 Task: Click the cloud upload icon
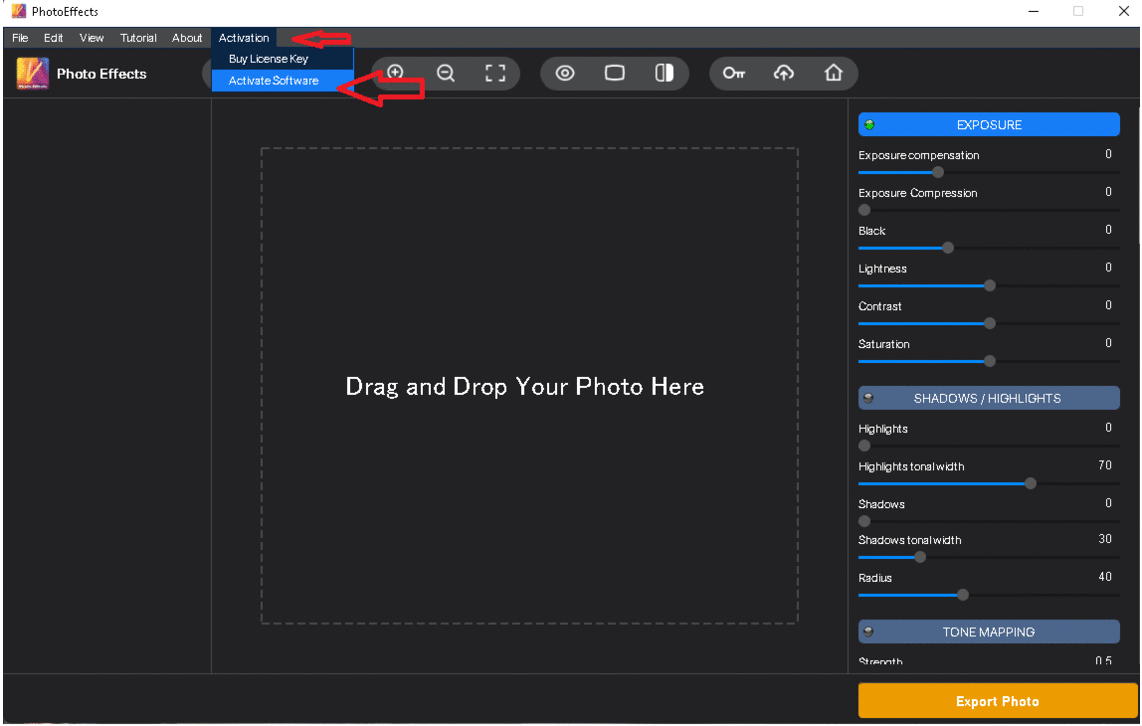coord(784,73)
